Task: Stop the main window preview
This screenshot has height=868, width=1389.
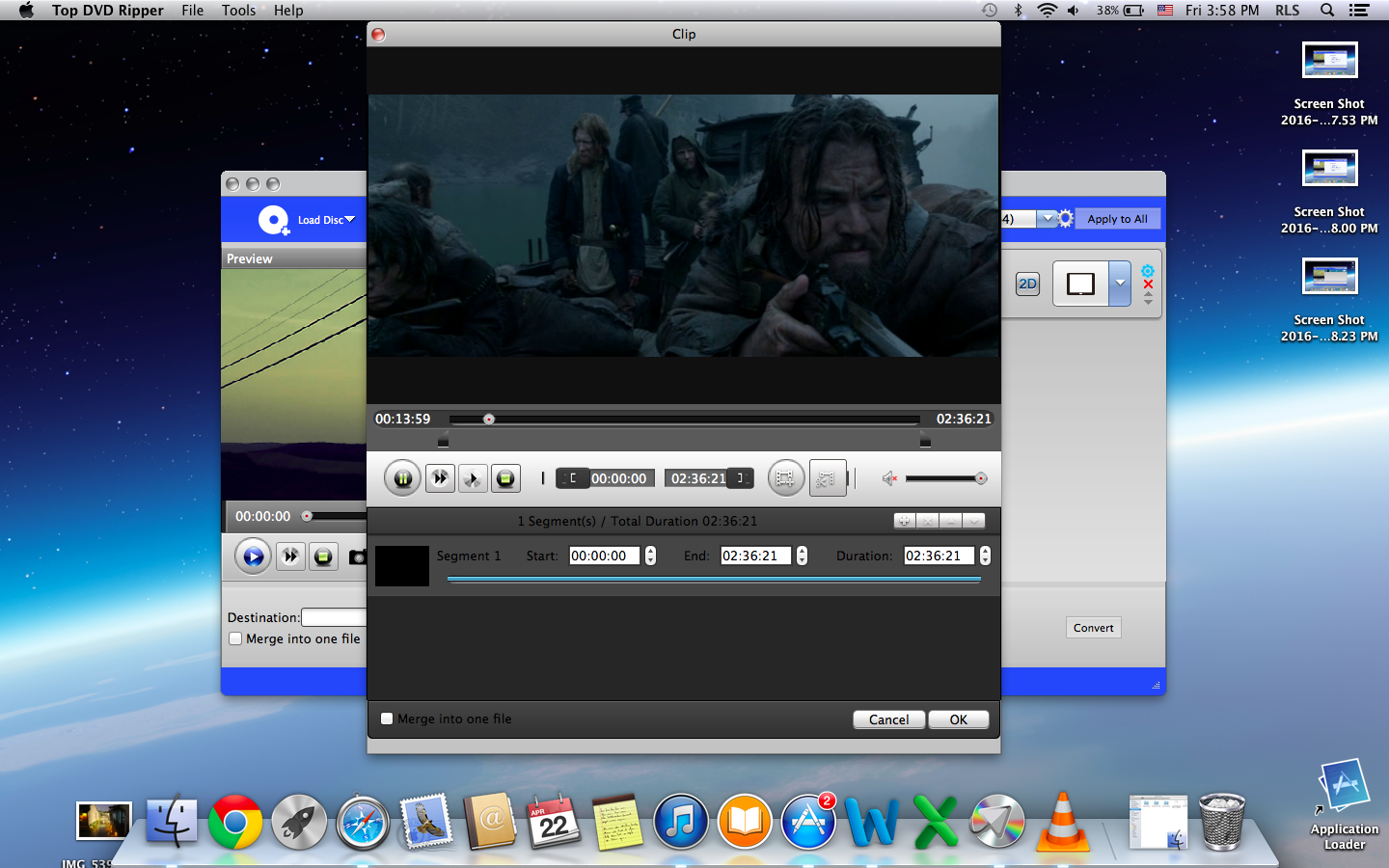Action: [x=323, y=556]
